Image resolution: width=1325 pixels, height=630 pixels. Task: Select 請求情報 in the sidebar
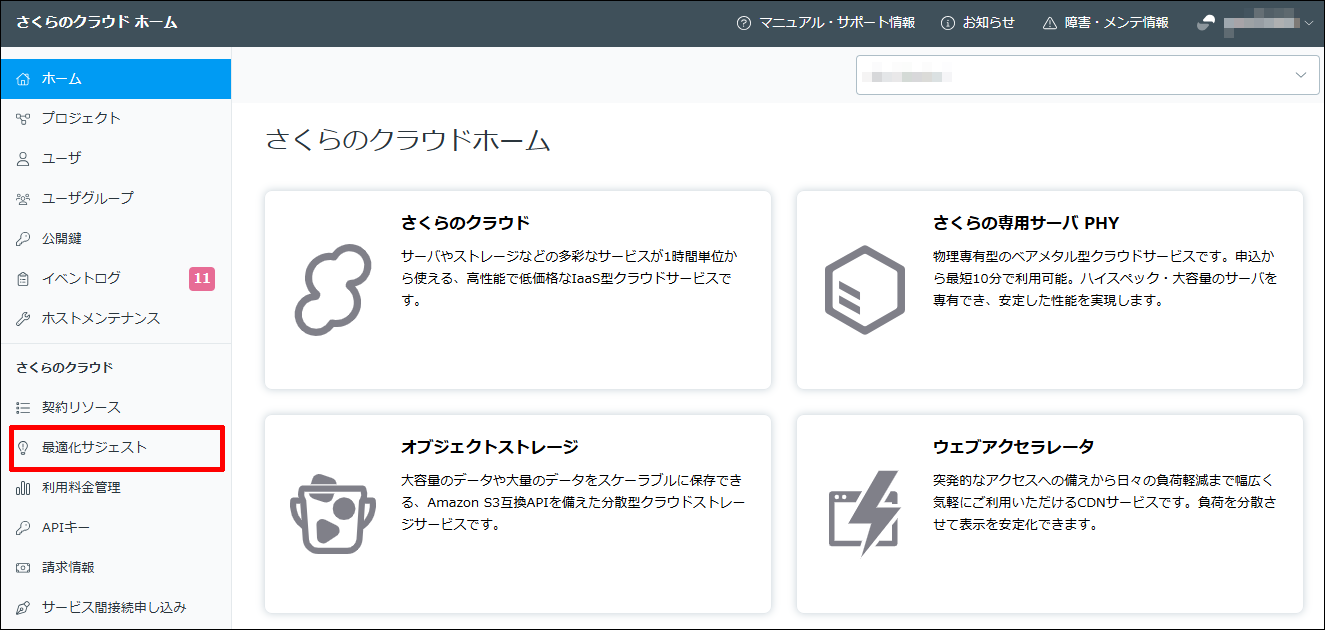pos(116,567)
